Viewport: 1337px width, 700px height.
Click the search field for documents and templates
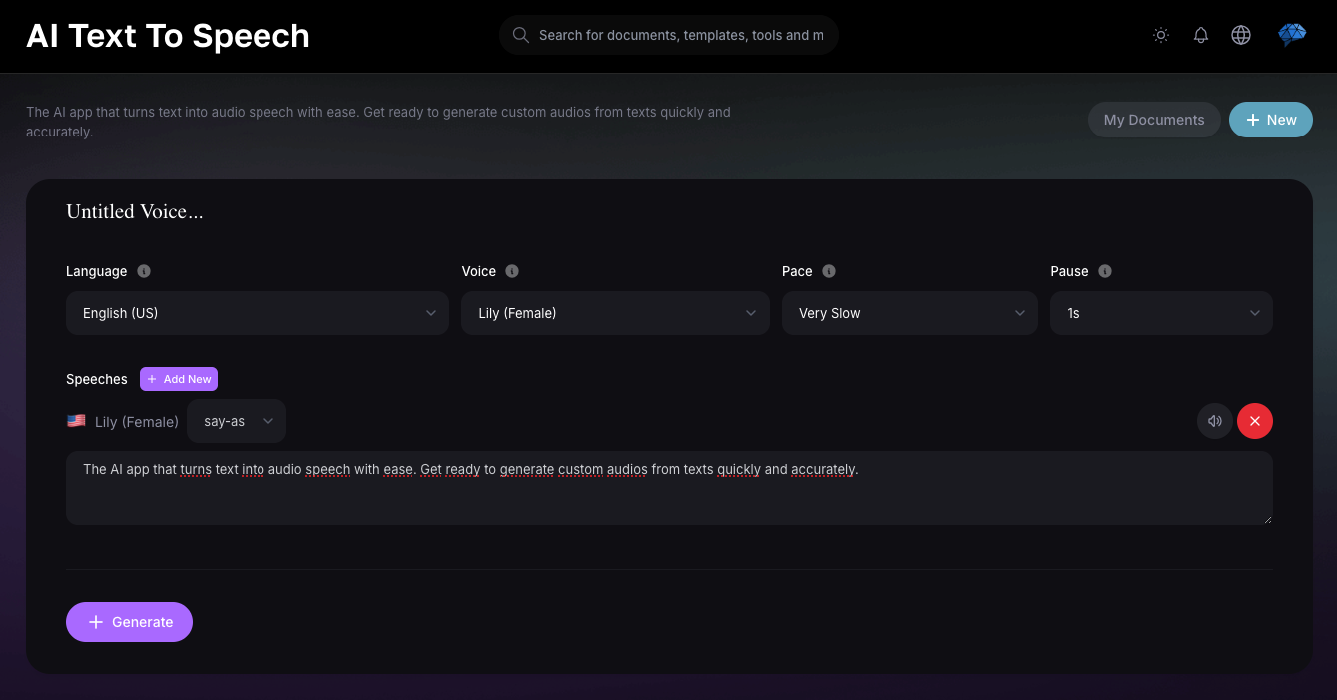point(668,35)
